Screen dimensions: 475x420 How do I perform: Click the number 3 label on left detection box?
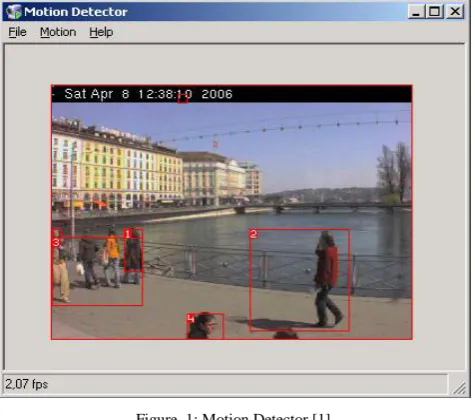(56, 243)
